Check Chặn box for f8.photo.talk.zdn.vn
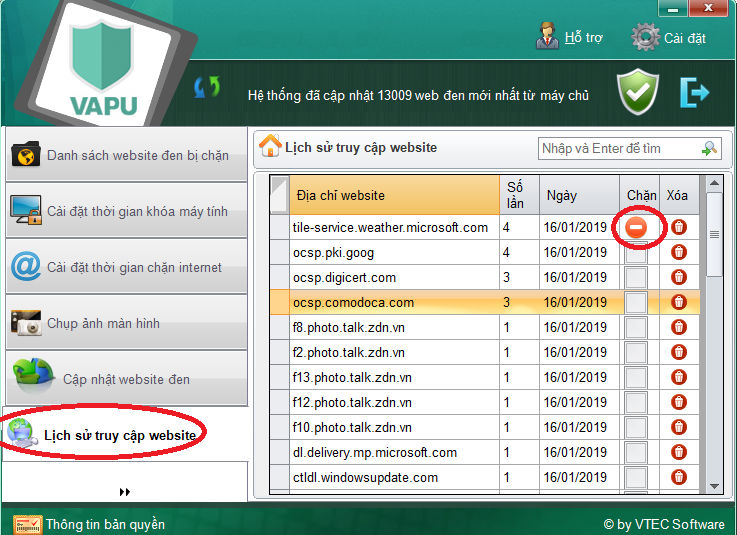Viewport: 737px width, 535px height. [636, 327]
